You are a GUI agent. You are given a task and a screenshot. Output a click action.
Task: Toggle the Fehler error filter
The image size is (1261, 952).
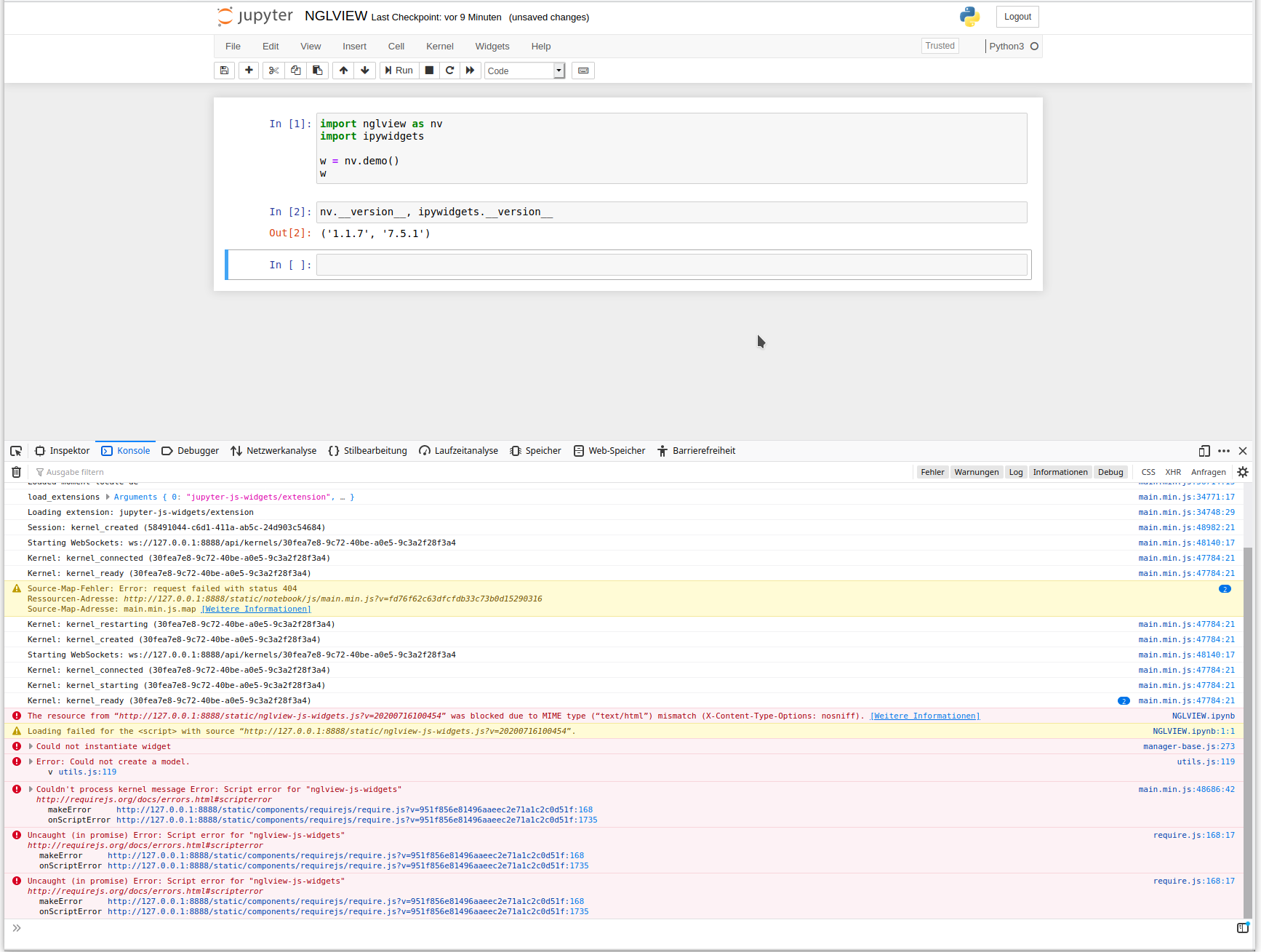(932, 472)
